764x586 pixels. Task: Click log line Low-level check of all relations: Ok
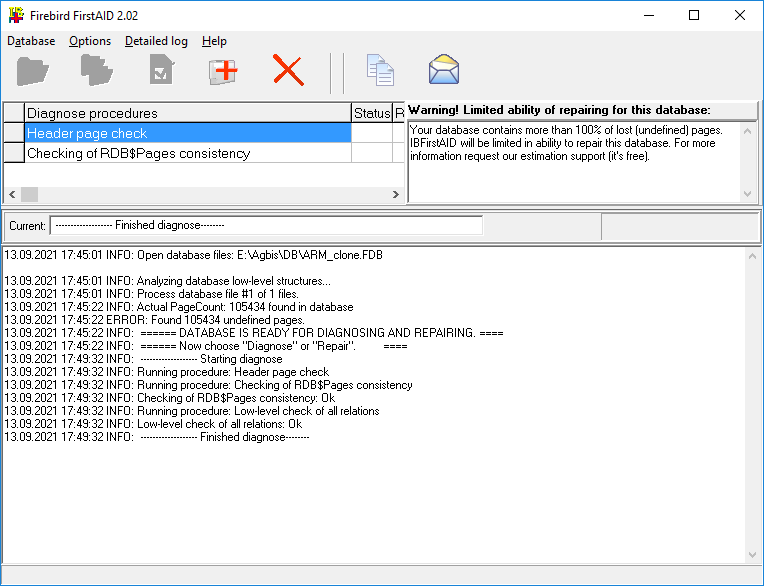click(x=153, y=424)
